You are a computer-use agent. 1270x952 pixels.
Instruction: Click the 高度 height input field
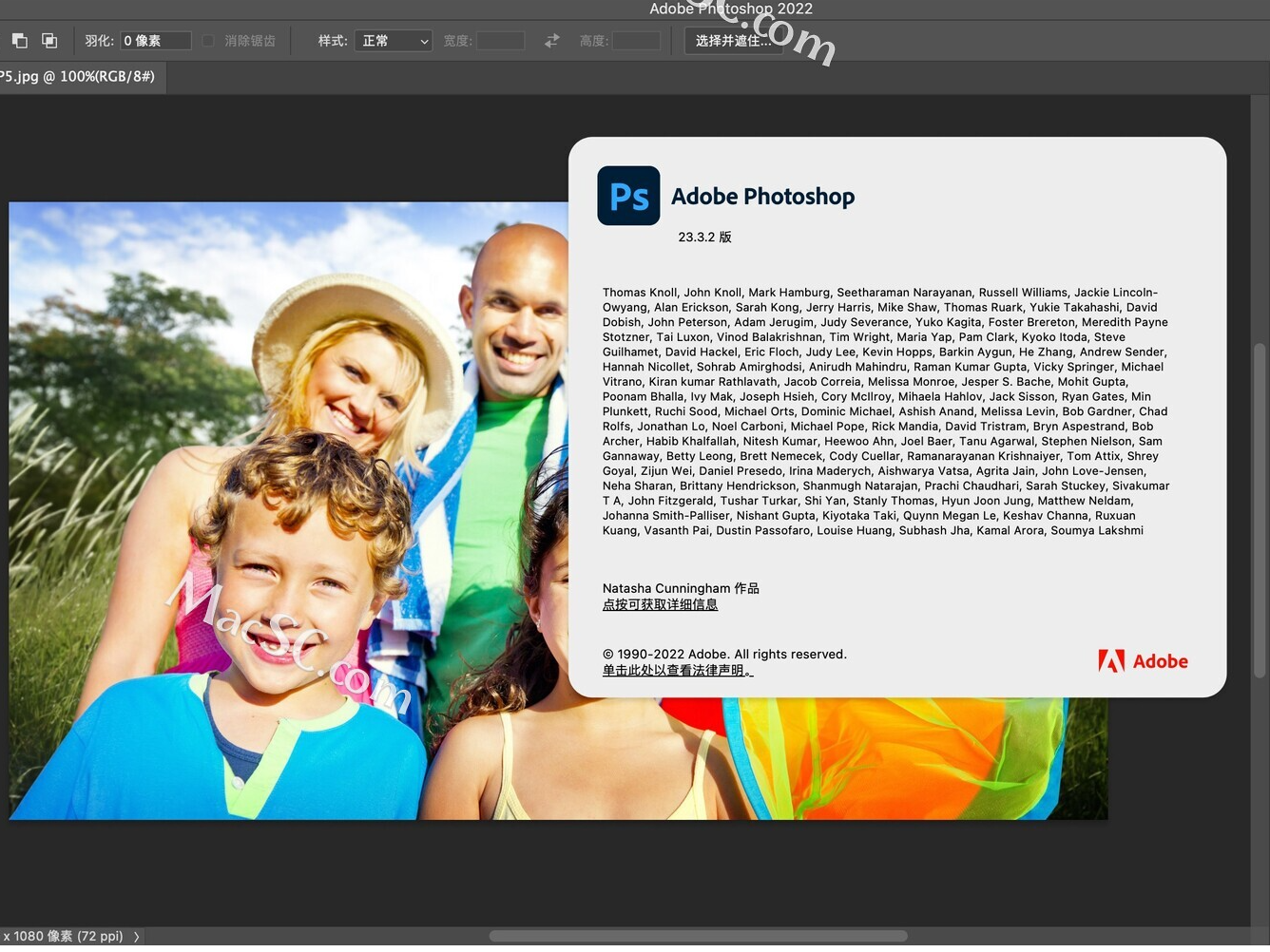pyautogui.click(x=635, y=40)
